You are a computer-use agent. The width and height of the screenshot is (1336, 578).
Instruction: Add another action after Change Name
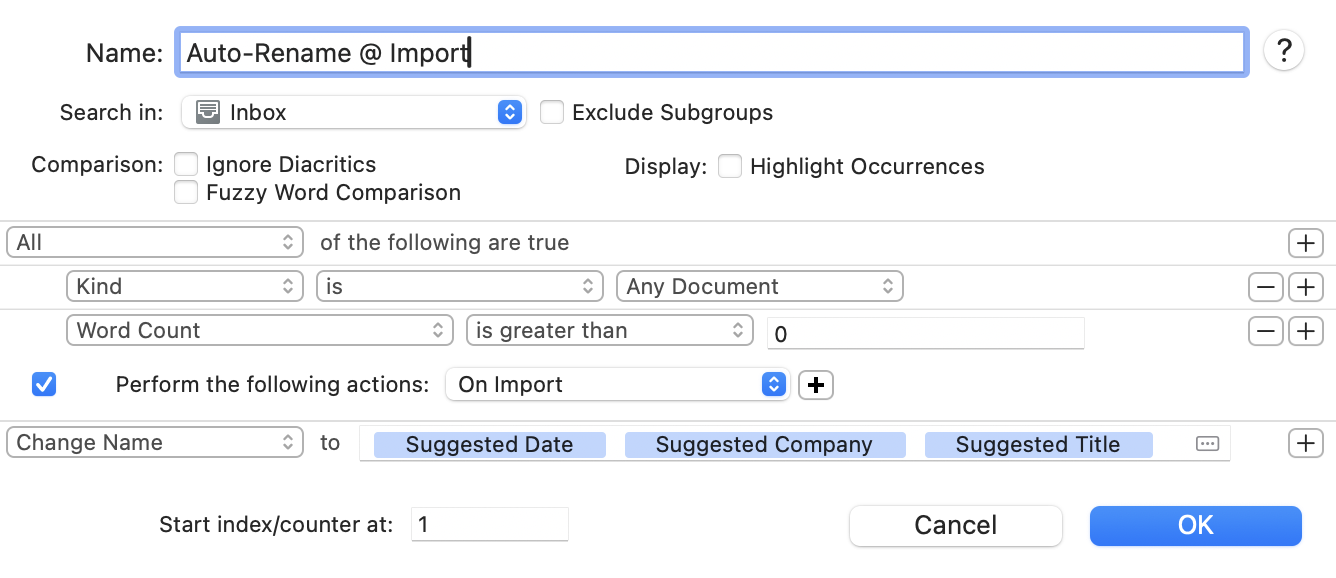point(1305,443)
